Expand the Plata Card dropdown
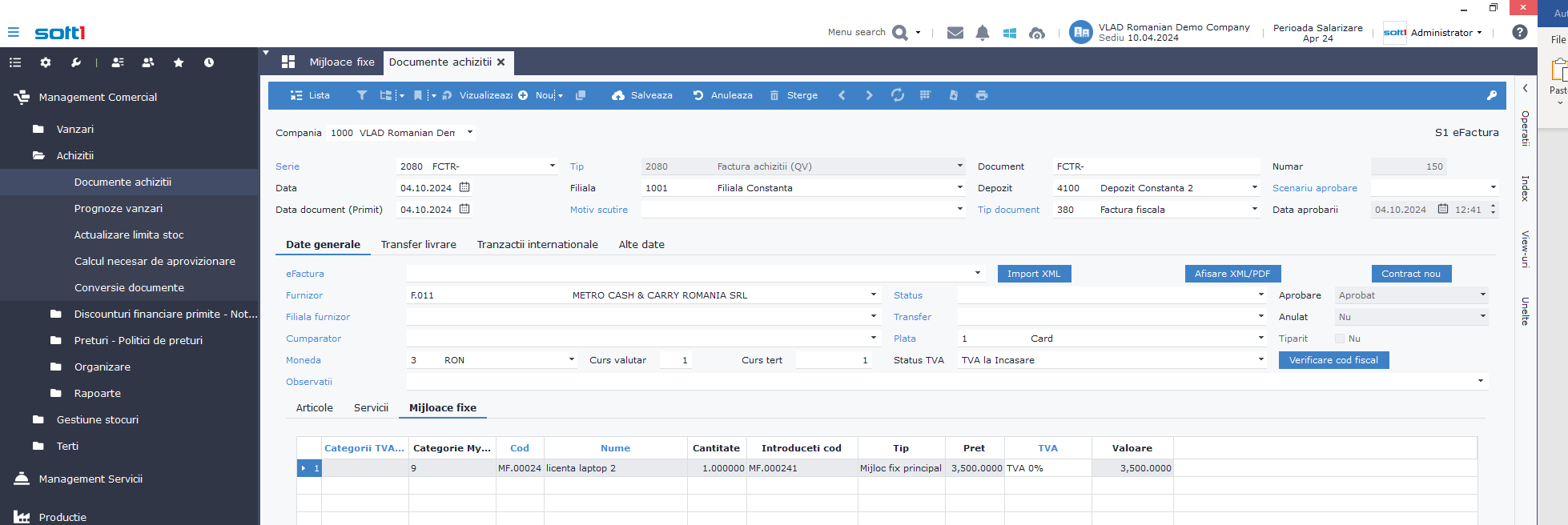This screenshot has width=1568, height=525. 1261,338
